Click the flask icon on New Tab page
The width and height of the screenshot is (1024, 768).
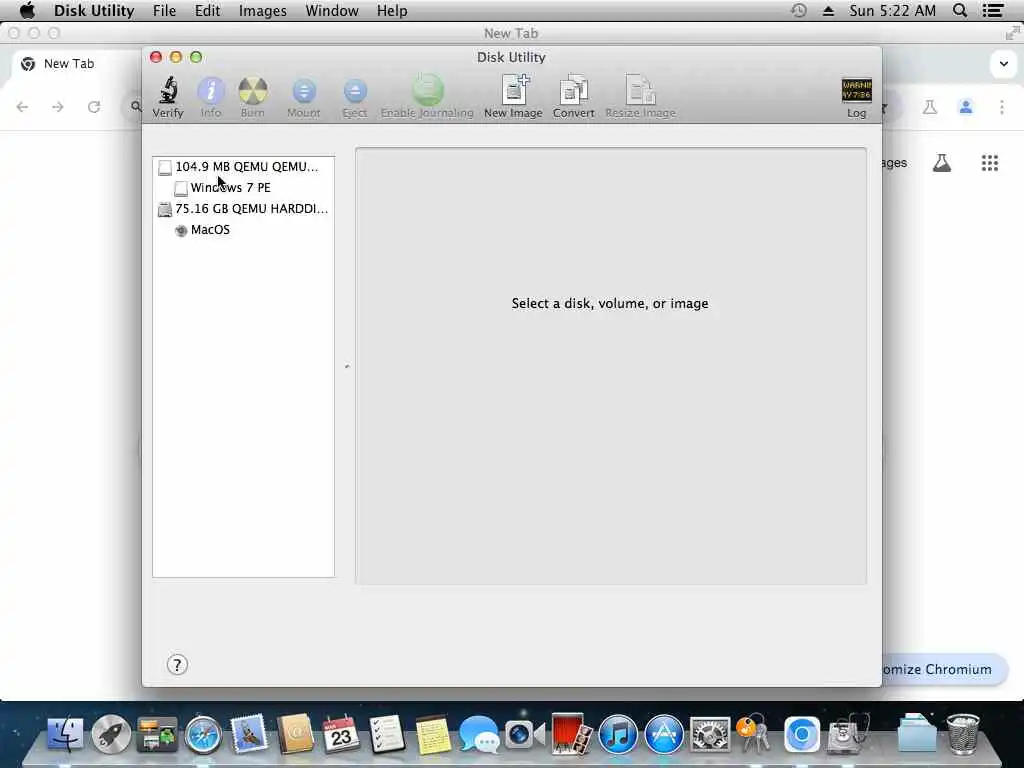(942, 163)
